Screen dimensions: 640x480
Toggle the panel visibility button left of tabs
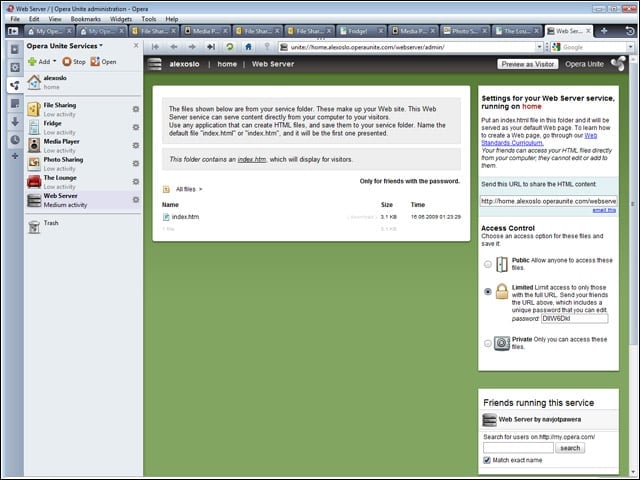[x=13, y=31]
